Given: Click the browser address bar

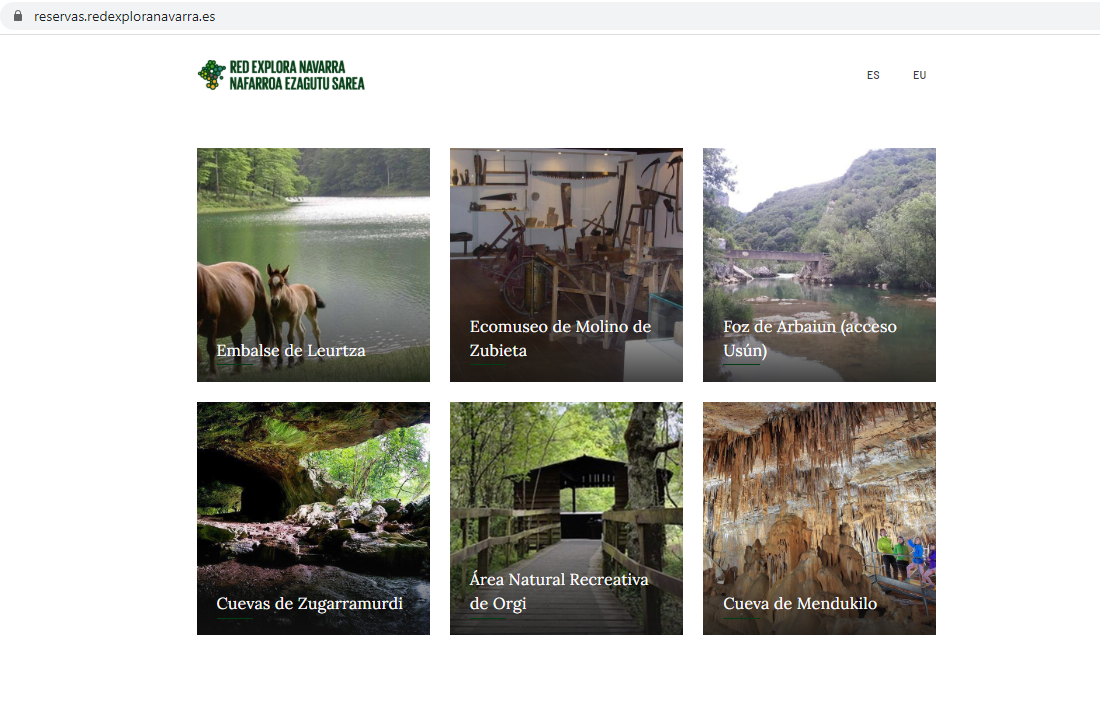Looking at the screenshot, I should 400,16.
